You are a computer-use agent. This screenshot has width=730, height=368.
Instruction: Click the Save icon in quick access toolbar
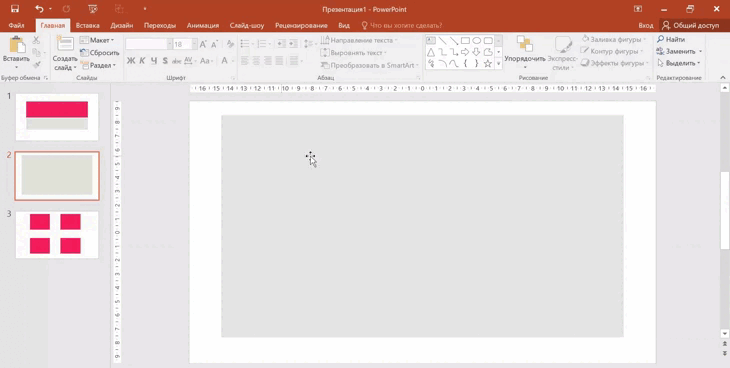15,9
